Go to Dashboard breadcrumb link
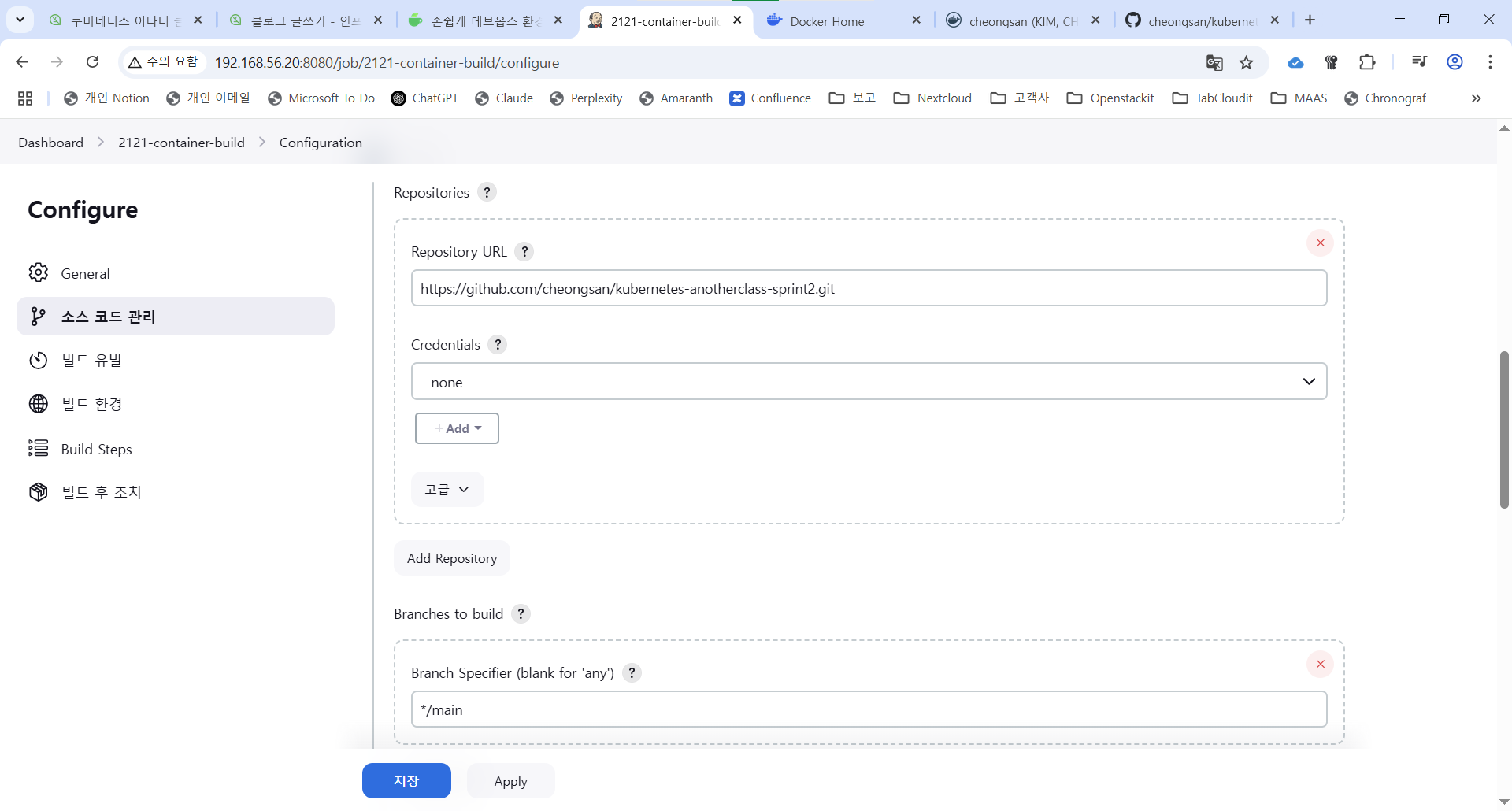This screenshot has height=811, width=1512. tap(51, 143)
